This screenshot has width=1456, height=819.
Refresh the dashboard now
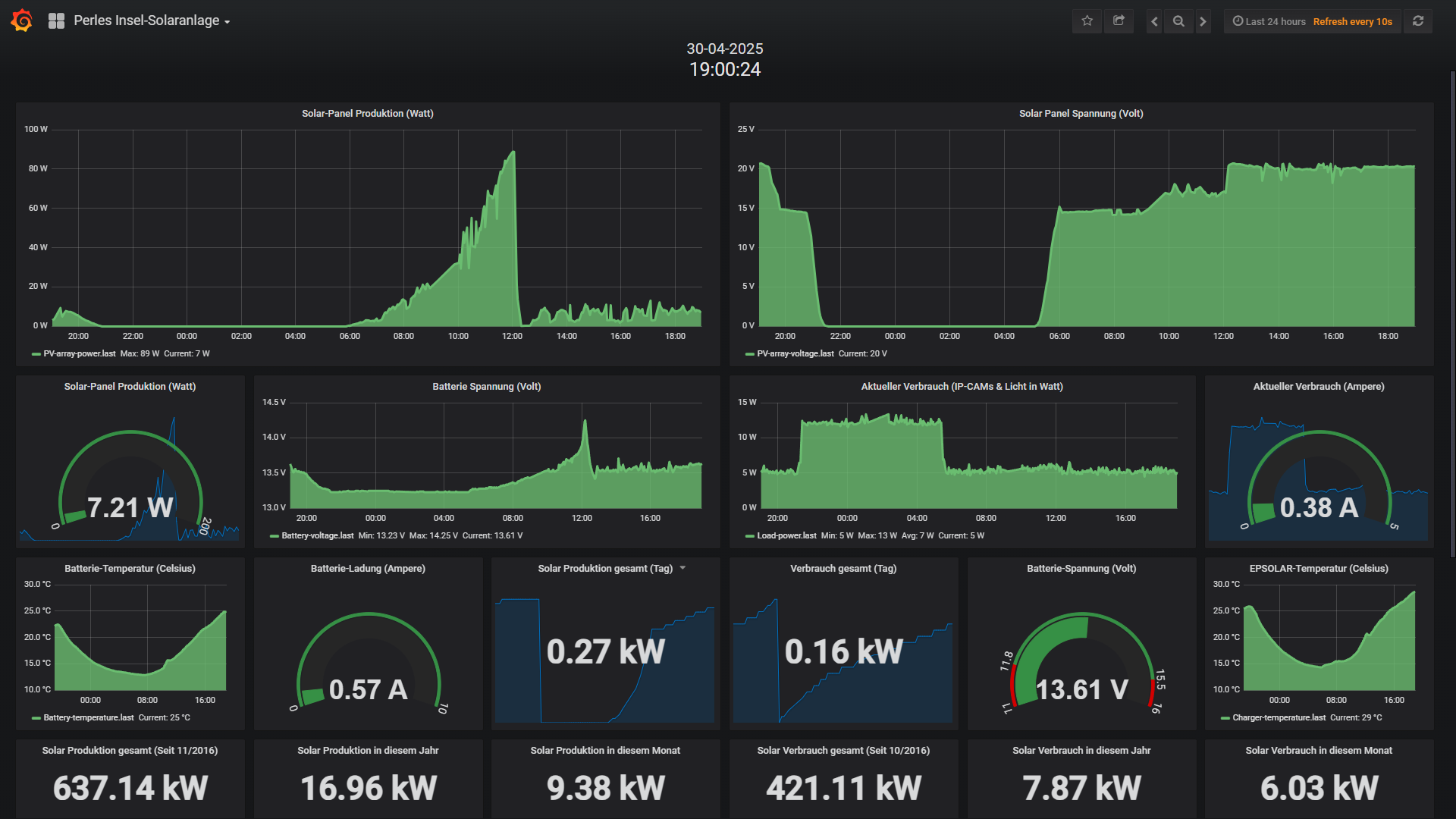[1418, 21]
